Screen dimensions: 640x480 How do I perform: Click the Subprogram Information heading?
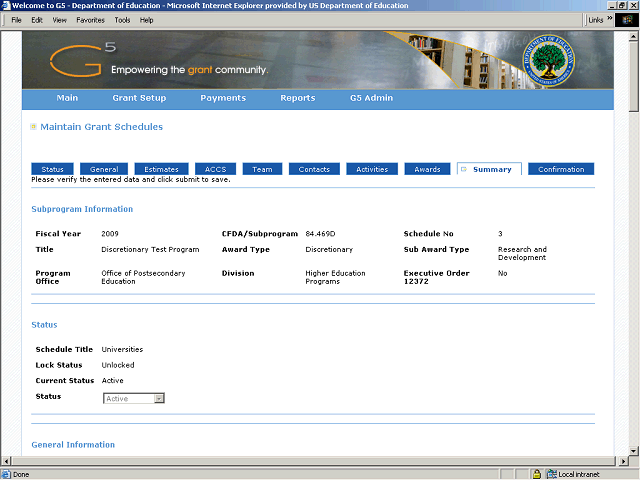click(x=82, y=209)
